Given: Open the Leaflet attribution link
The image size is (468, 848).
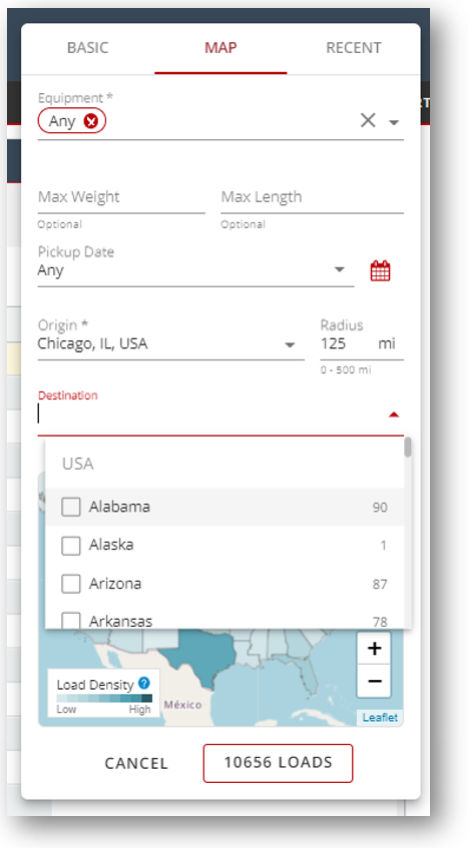Looking at the screenshot, I should 380,718.
